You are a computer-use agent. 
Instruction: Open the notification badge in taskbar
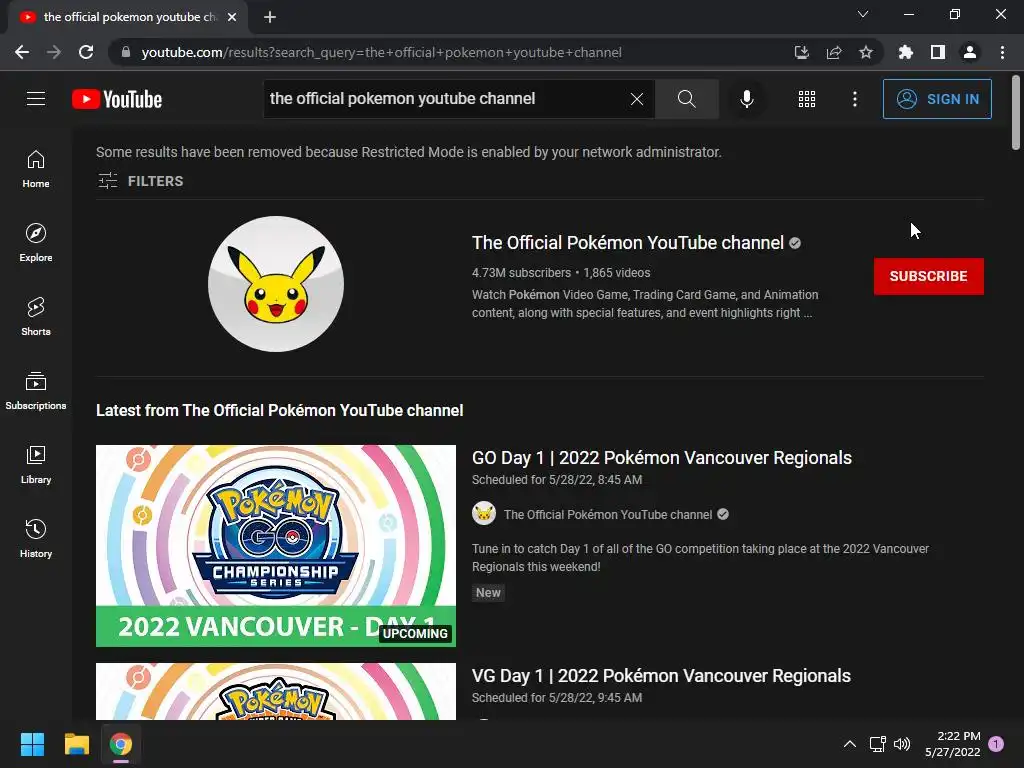pos(996,744)
